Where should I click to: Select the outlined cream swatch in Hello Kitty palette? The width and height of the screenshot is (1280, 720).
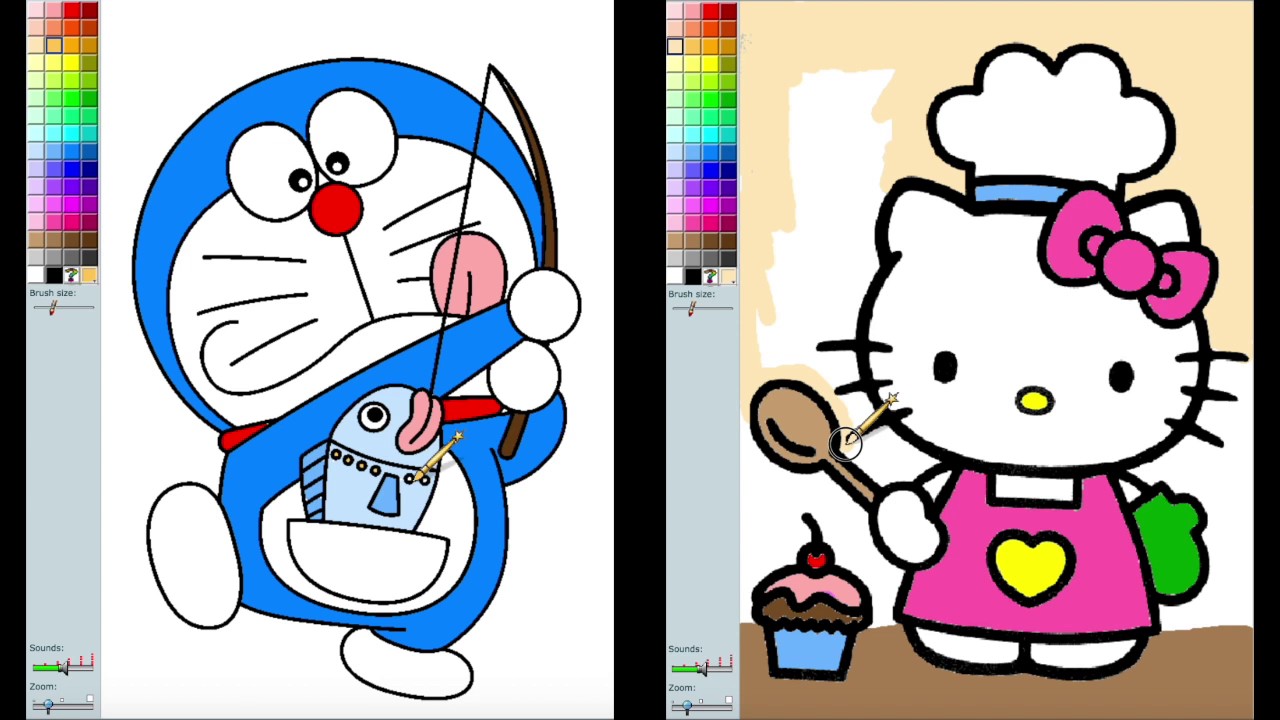[x=675, y=45]
